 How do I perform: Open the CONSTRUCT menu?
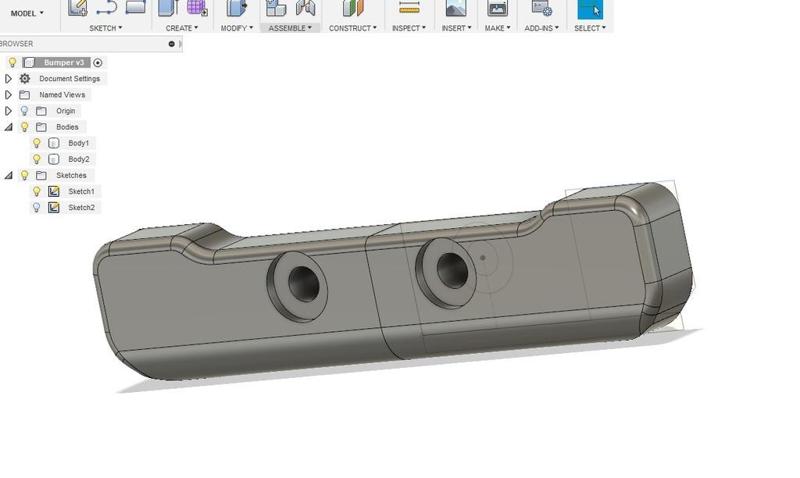[x=353, y=28]
